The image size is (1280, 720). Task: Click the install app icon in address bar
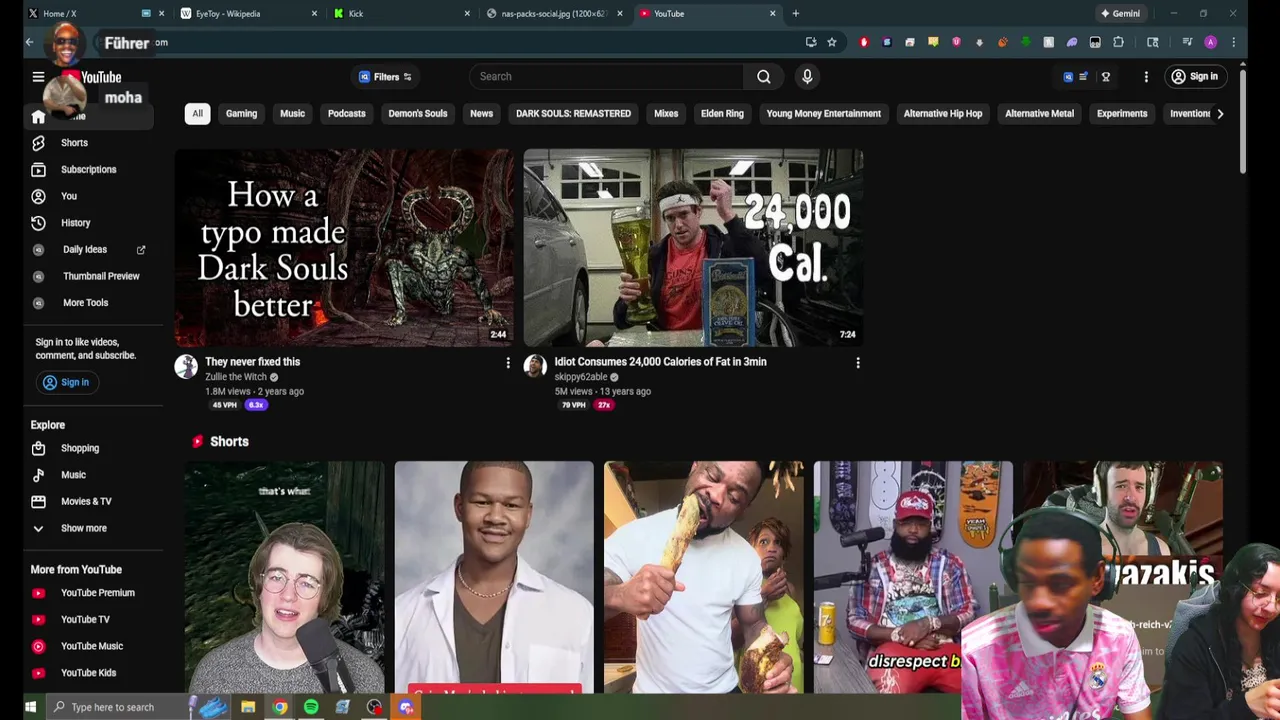pyautogui.click(x=810, y=42)
